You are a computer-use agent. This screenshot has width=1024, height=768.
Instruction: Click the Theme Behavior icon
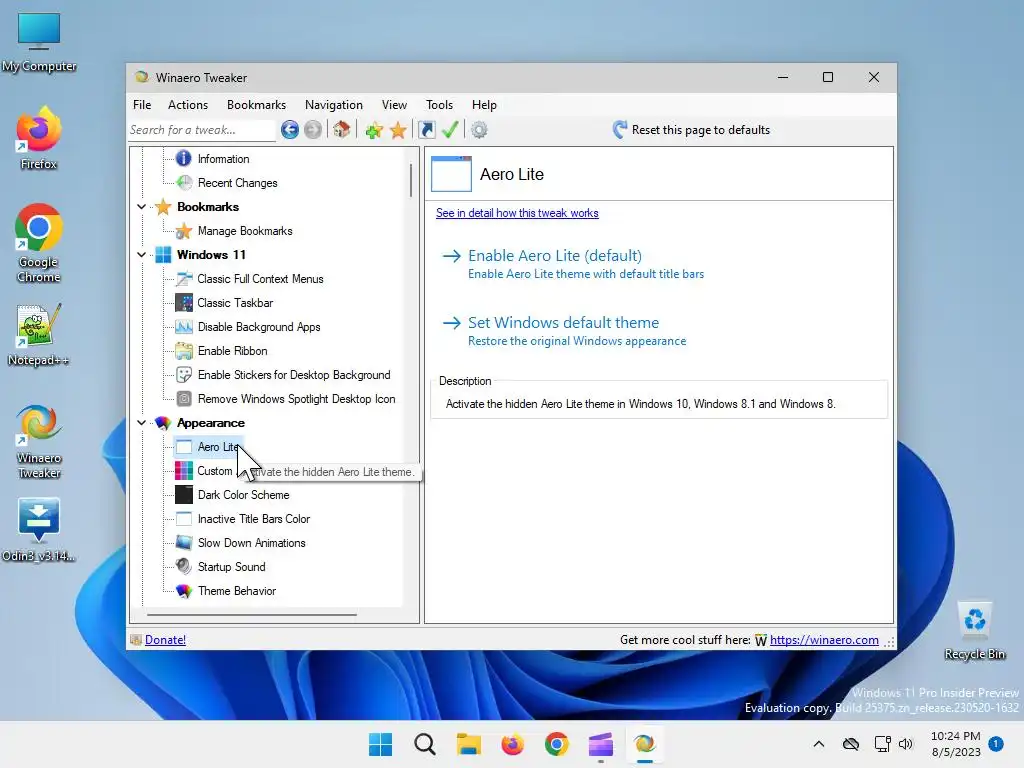[184, 591]
